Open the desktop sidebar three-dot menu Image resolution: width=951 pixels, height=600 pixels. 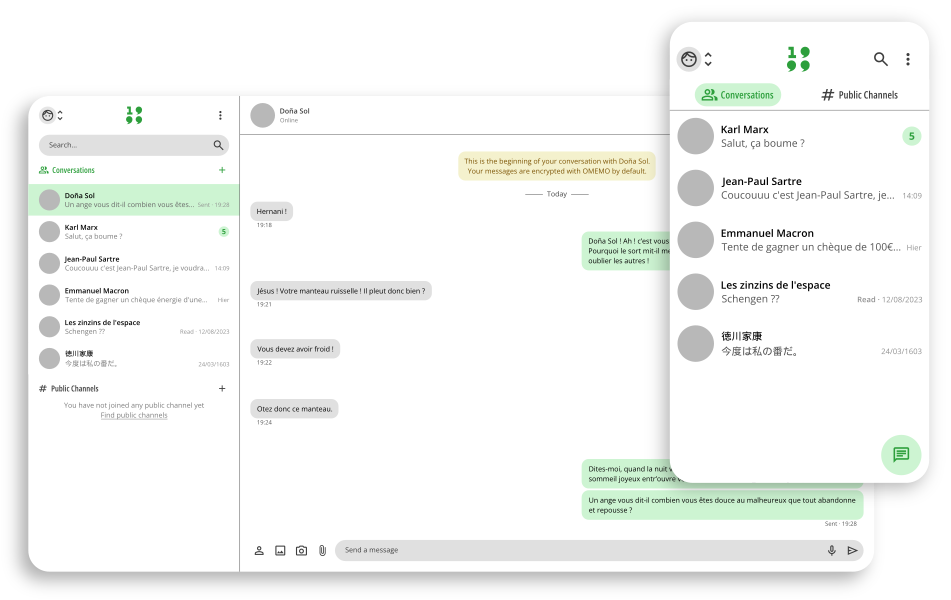click(220, 115)
